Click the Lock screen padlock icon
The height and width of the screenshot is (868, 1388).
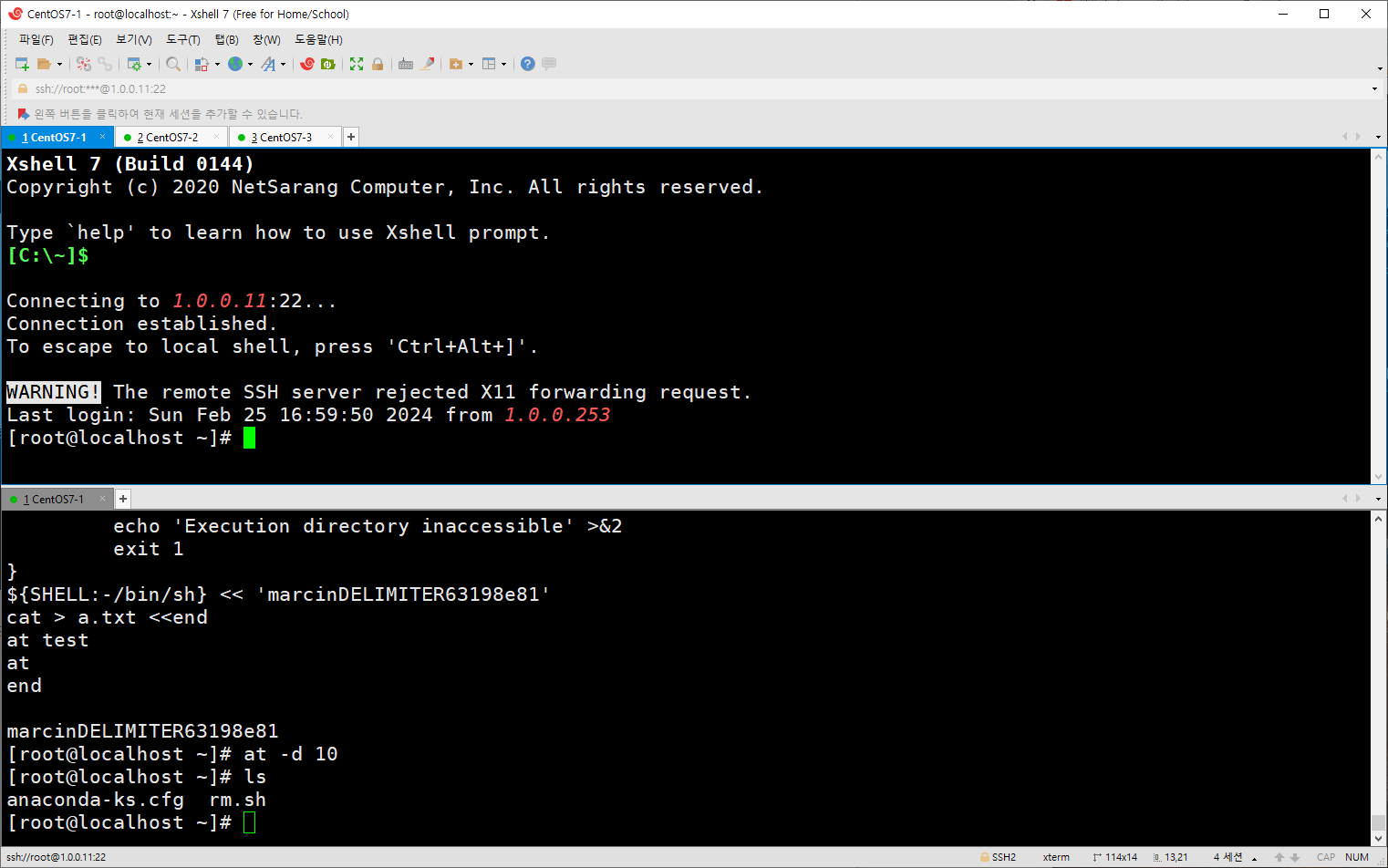[378, 64]
